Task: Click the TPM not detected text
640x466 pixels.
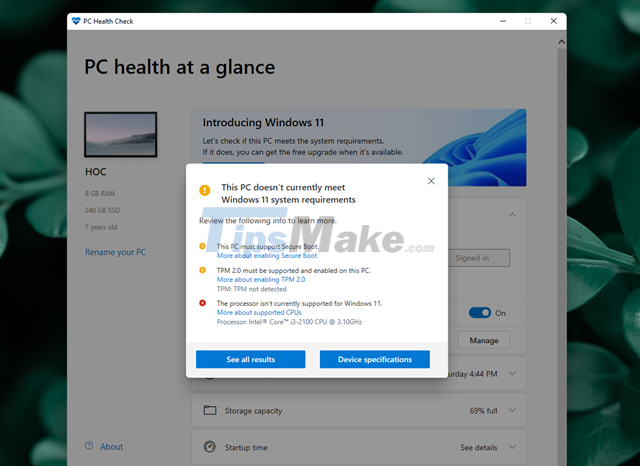Action: [251, 289]
